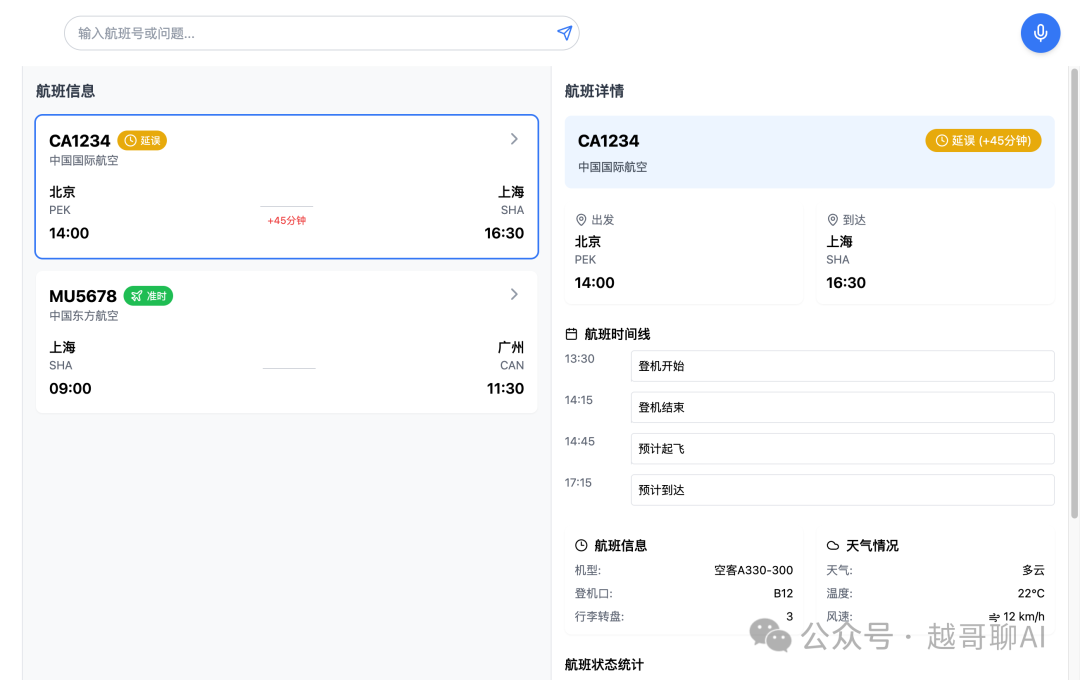Click the red +45分钟 delay label

click(x=287, y=220)
